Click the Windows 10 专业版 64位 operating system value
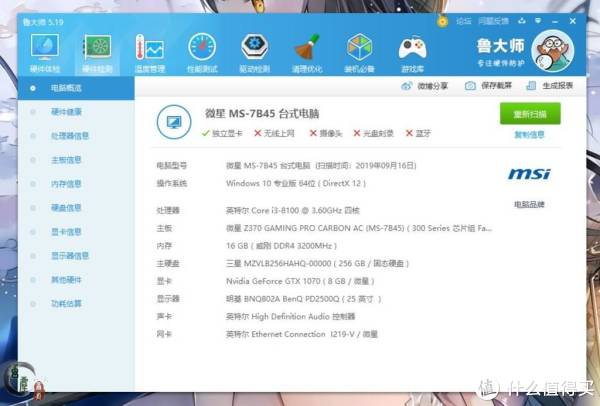The width and height of the screenshot is (600, 406). pyautogui.click(x=296, y=183)
